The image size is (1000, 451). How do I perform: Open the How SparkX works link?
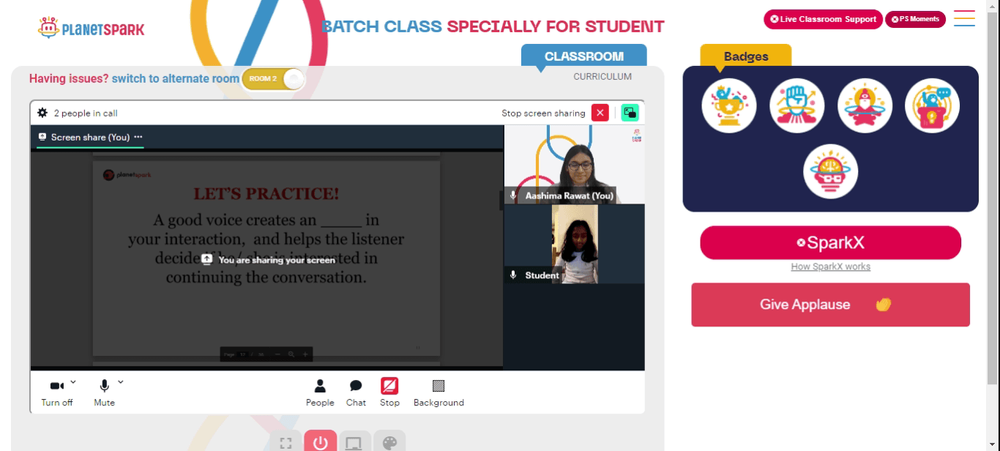point(830,267)
